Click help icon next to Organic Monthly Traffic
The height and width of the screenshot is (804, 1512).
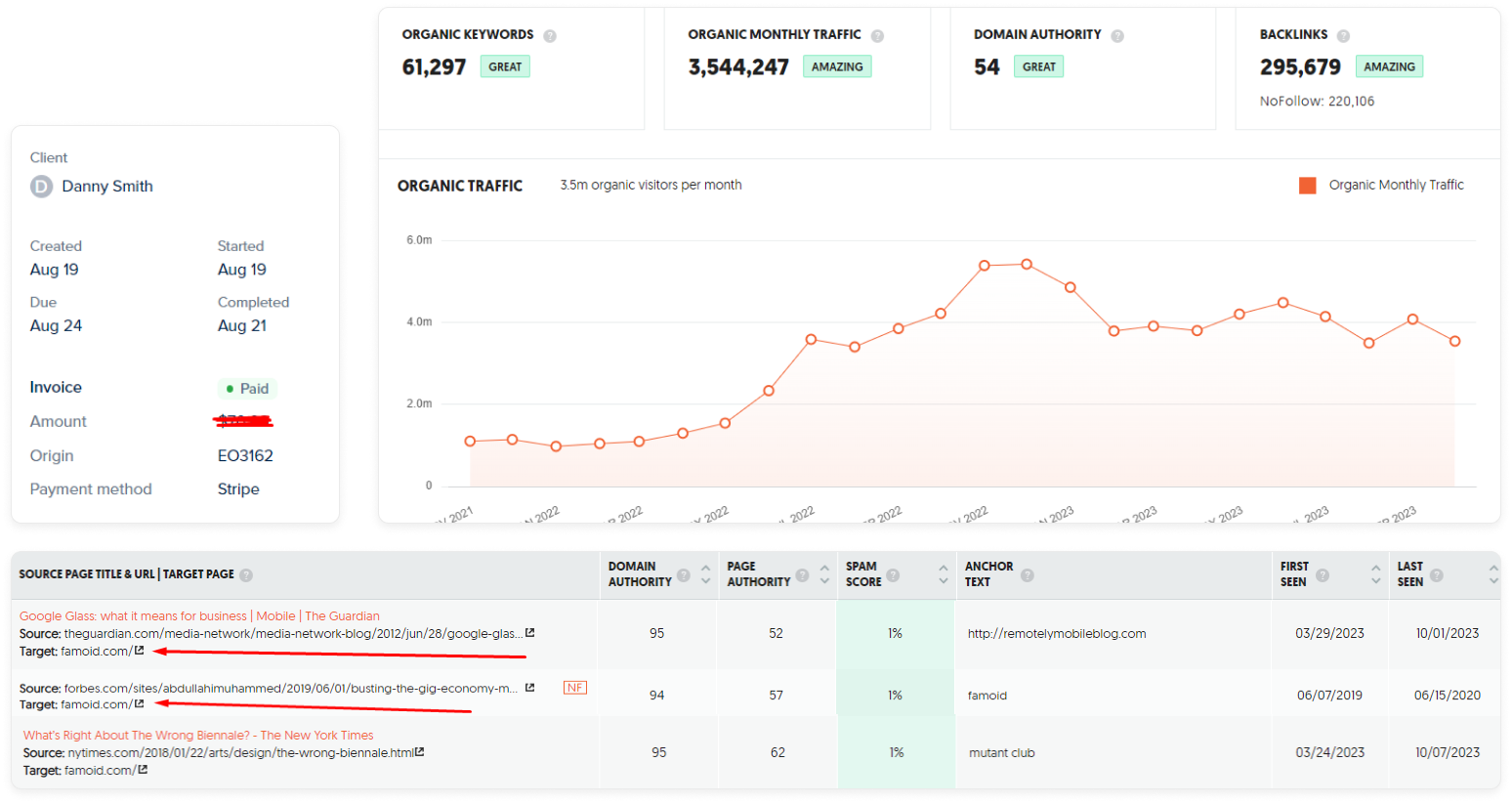click(x=877, y=36)
